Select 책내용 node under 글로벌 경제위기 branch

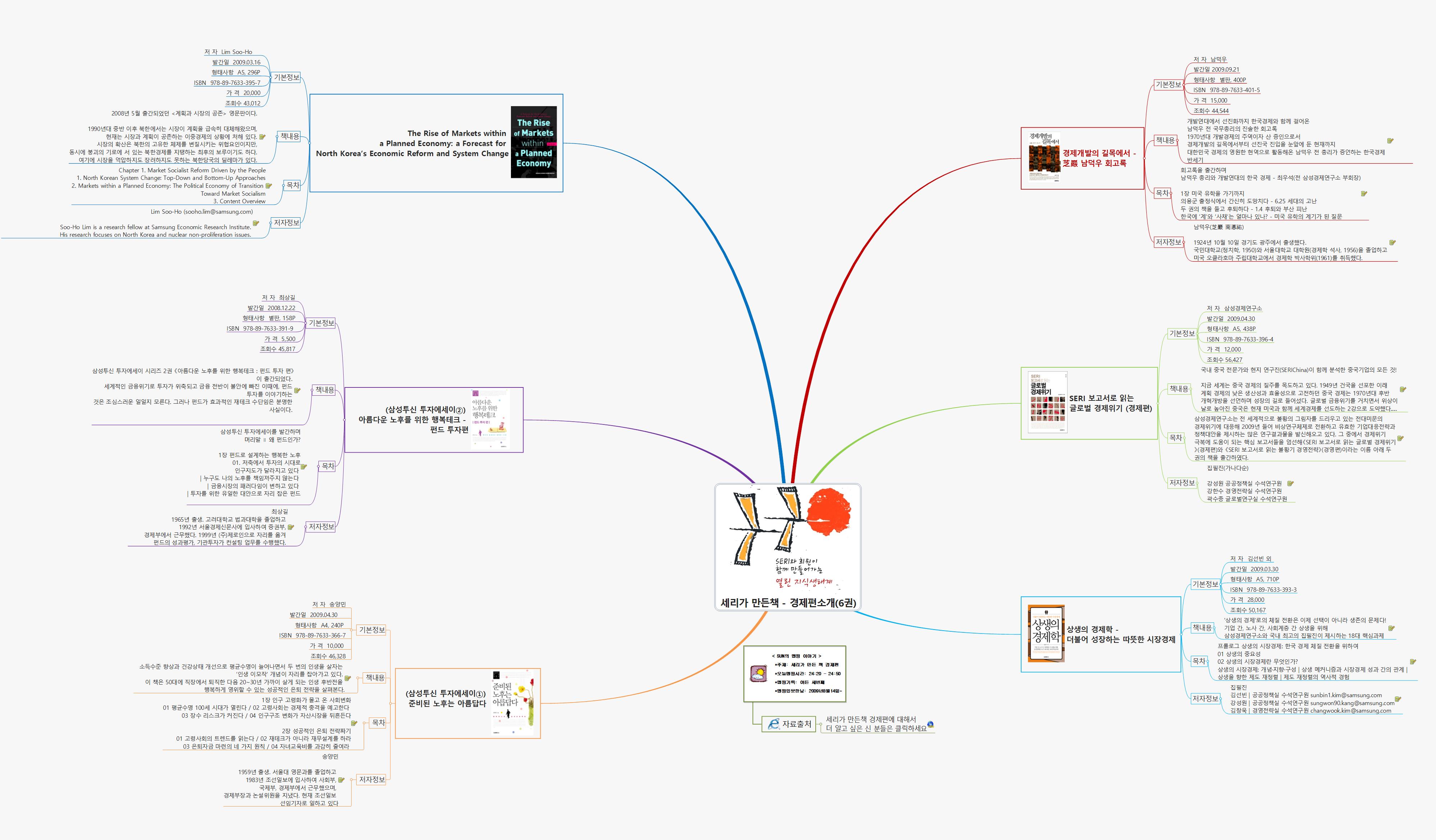point(1179,389)
